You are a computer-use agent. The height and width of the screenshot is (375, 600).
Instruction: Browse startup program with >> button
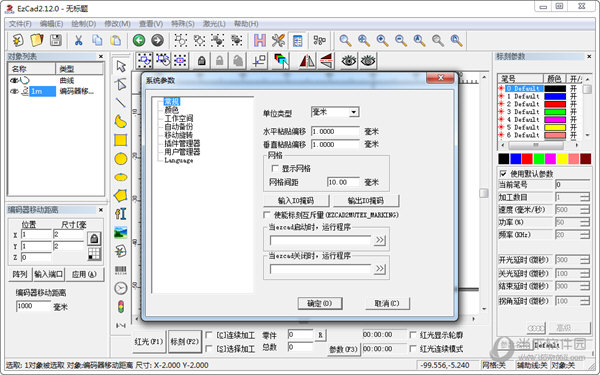click(380, 240)
